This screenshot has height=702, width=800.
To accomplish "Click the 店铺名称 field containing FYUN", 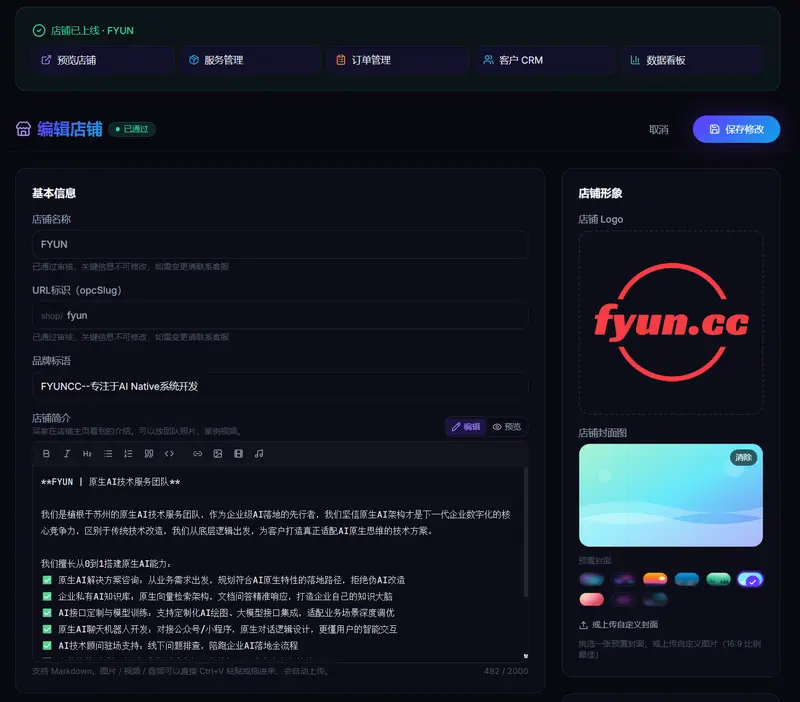I will tap(280, 244).
